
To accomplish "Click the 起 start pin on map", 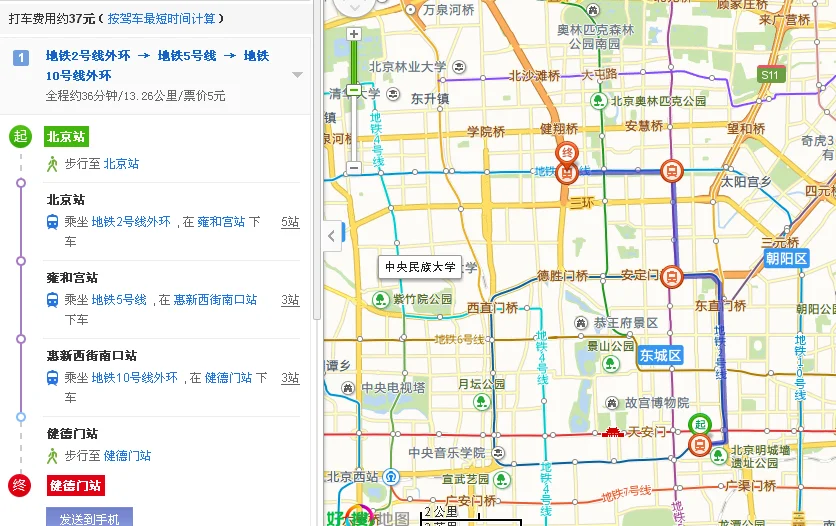I will point(700,424).
